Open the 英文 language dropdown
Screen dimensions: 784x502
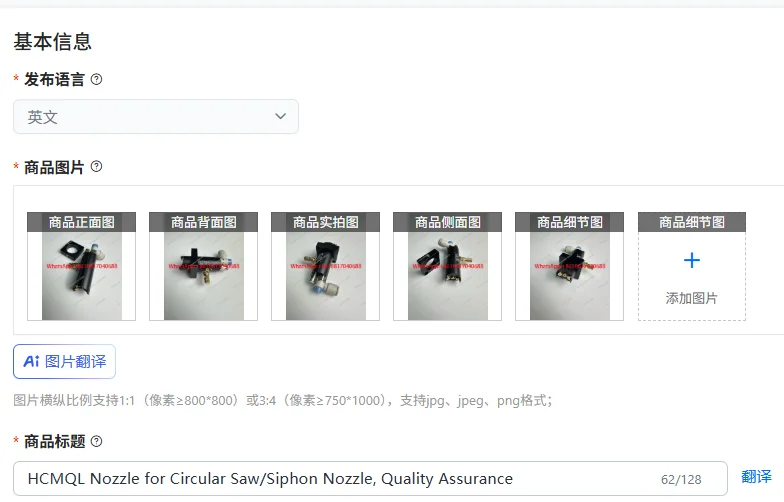pyautogui.click(x=156, y=116)
